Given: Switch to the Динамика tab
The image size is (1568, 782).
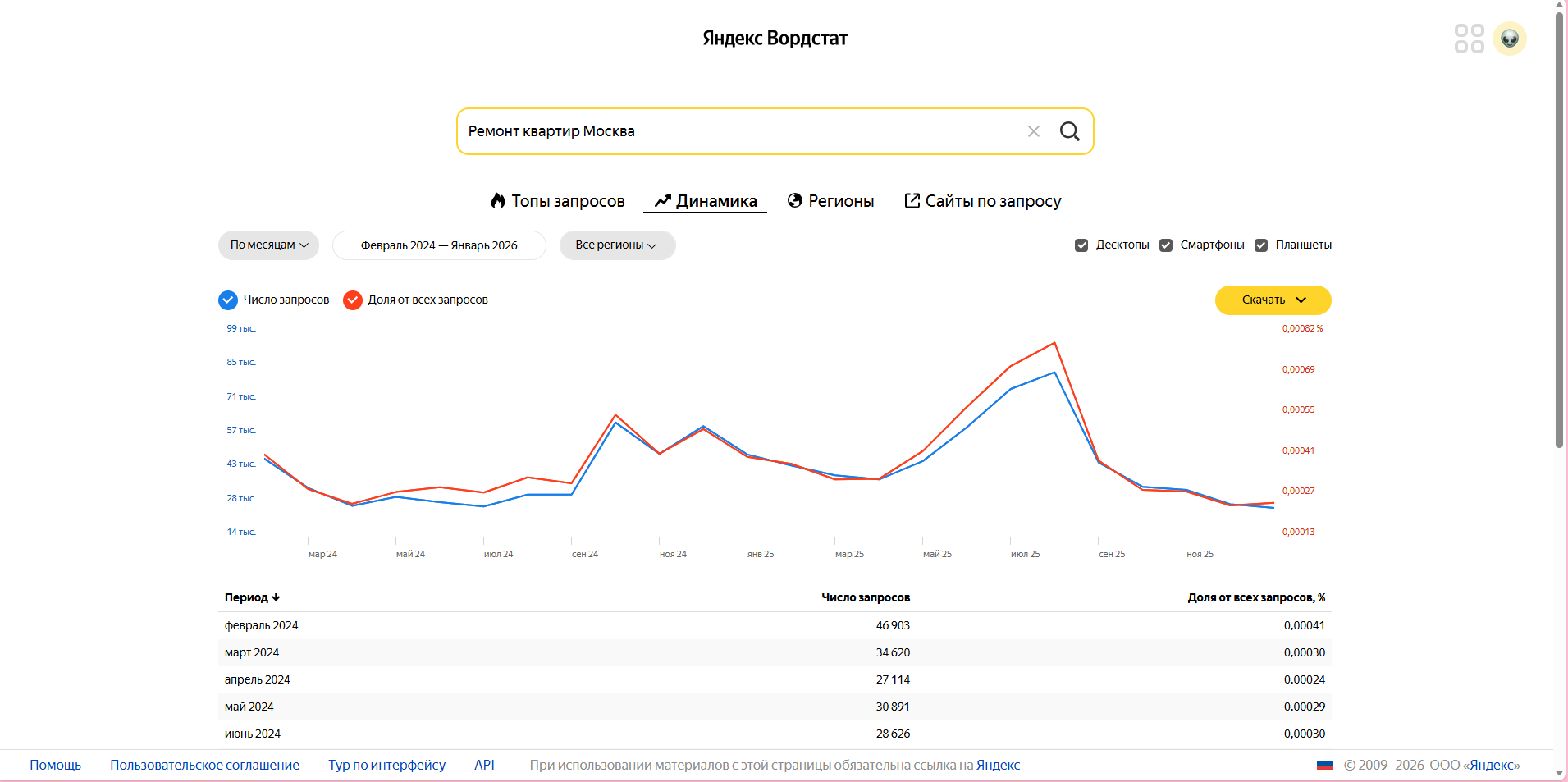Looking at the screenshot, I should click(x=706, y=201).
